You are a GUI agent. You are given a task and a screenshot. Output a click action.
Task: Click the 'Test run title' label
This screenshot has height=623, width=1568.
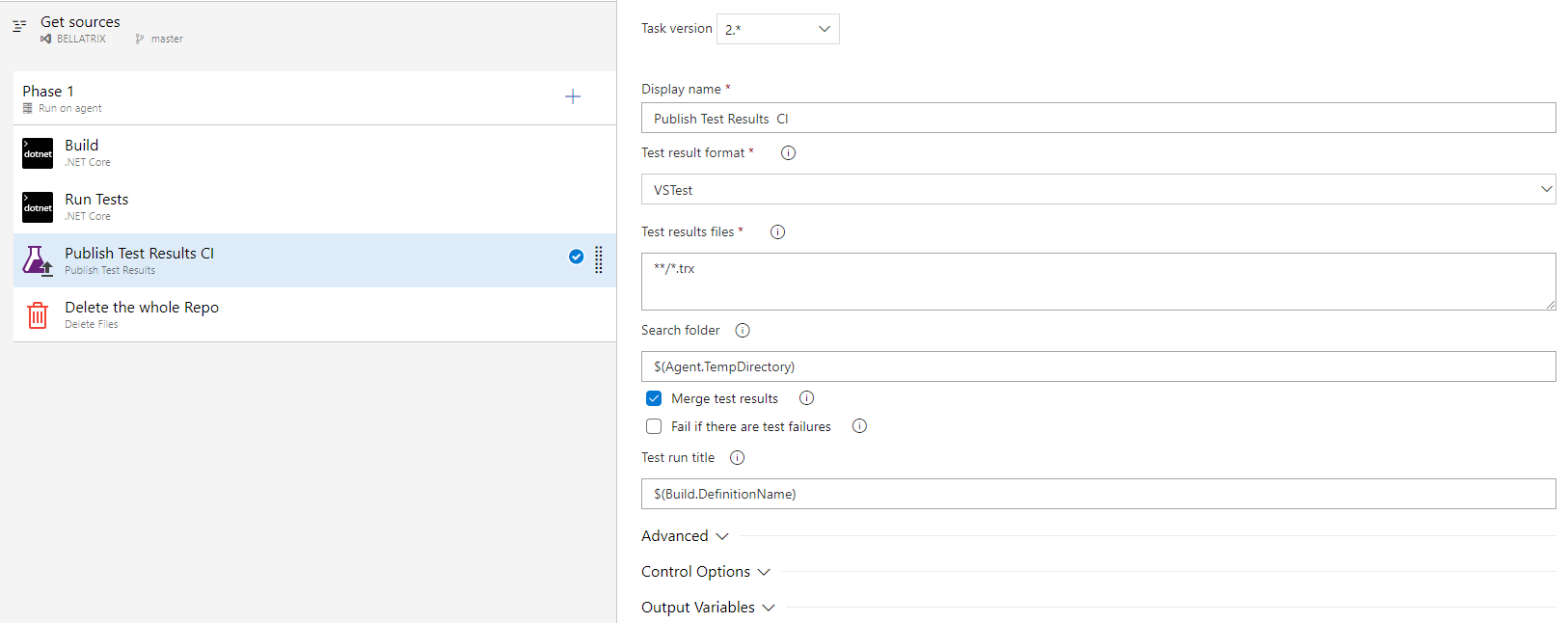(x=678, y=457)
